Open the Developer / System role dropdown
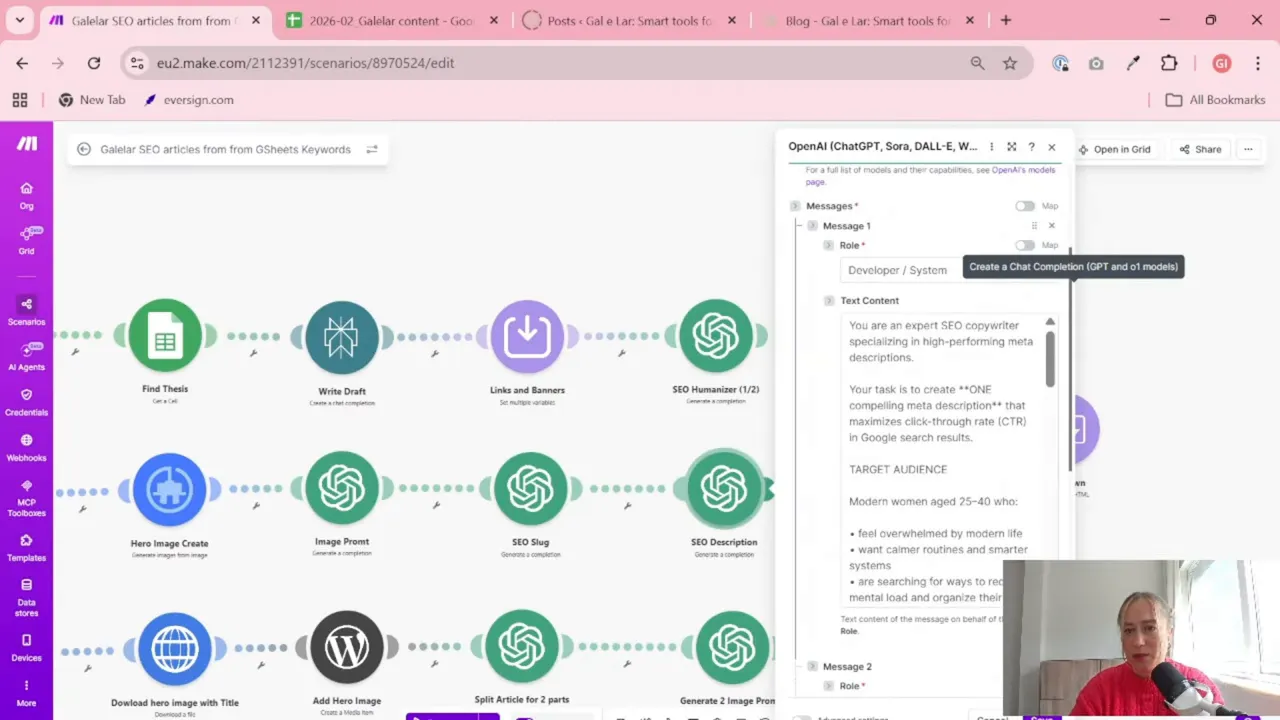This screenshot has height=720, width=1280. click(x=948, y=270)
